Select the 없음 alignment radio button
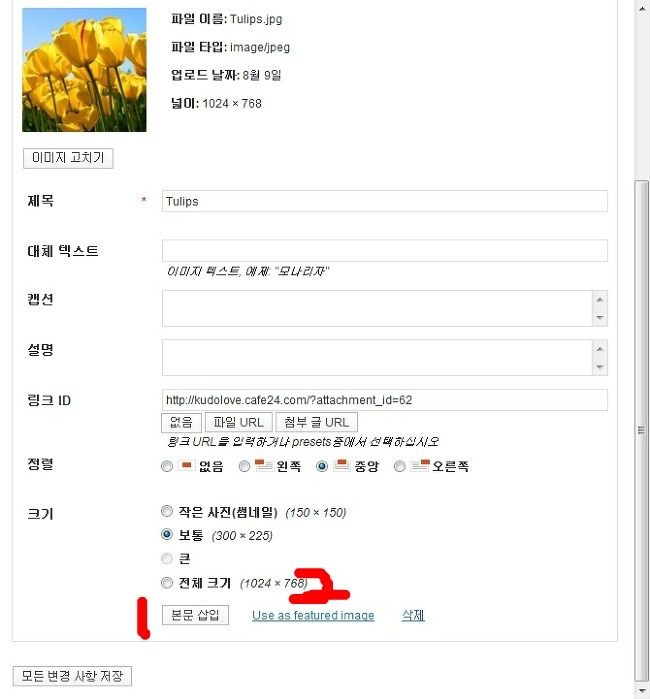Viewport: 650px width, 699px height. [x=167, y=466]
